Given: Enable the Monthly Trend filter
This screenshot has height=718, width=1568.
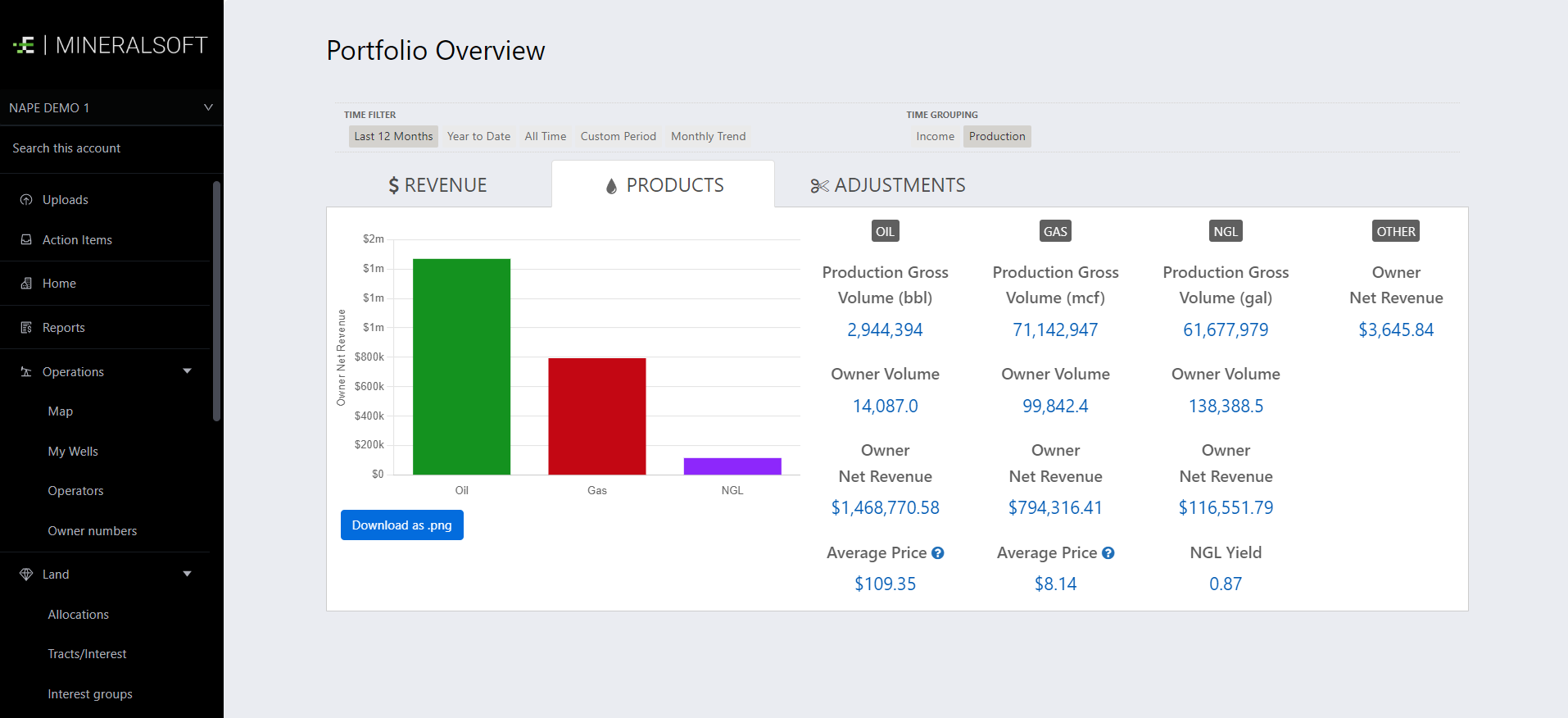Looking at the screenshot, I should [x=708, y=136].
